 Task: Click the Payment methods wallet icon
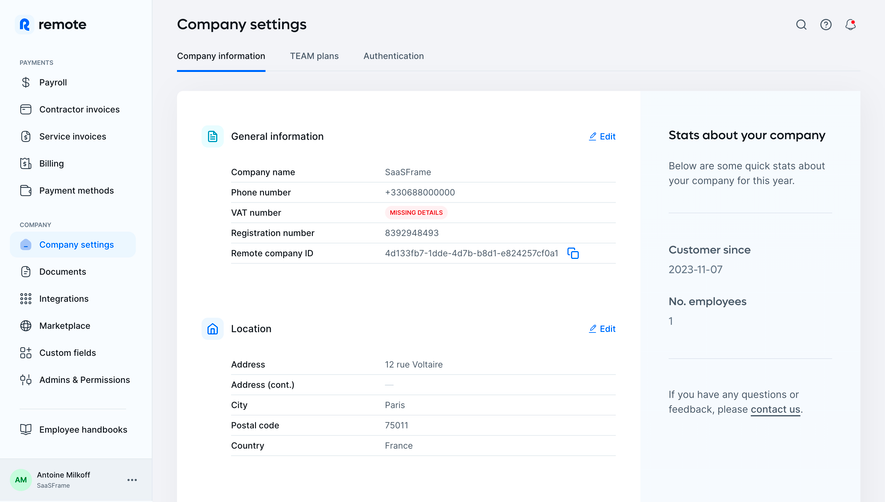point(25,191)
